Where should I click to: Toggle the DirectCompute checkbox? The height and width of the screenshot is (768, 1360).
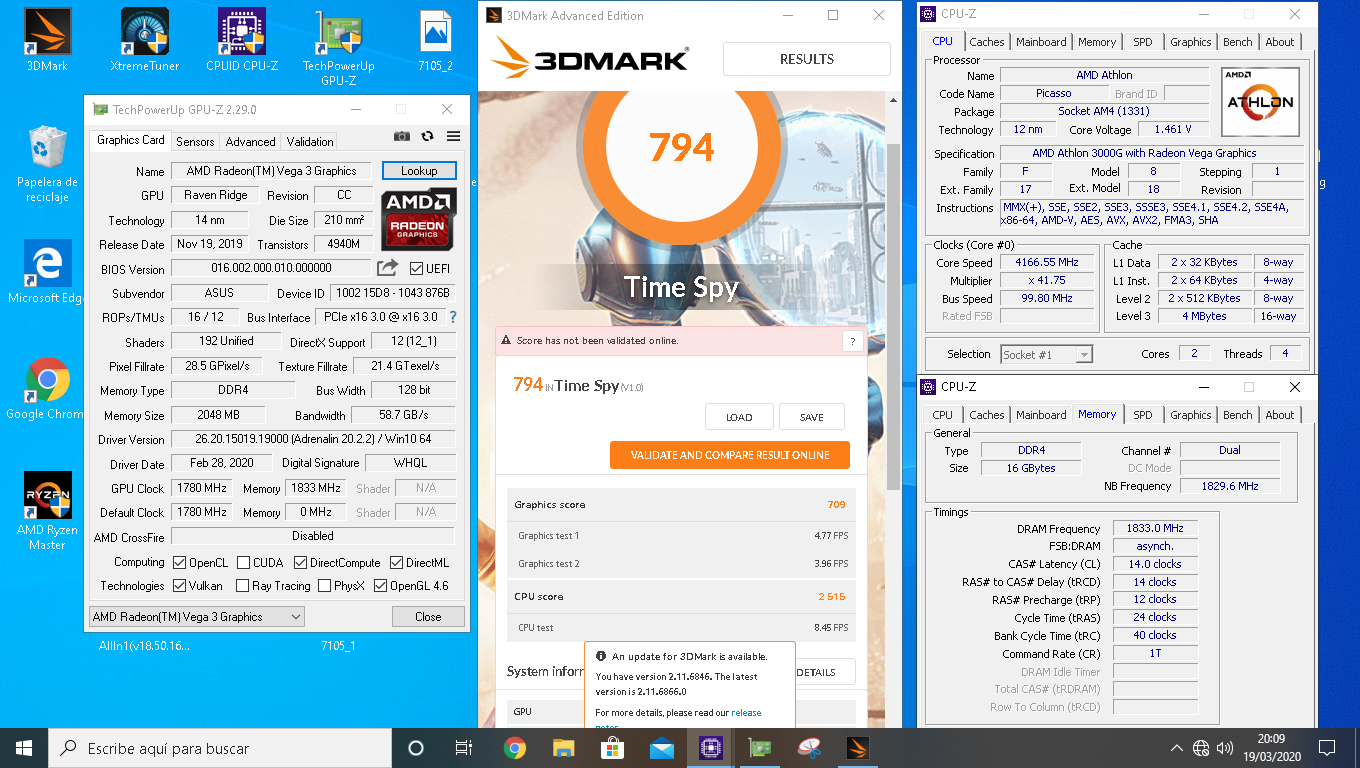tap(300, 563)
